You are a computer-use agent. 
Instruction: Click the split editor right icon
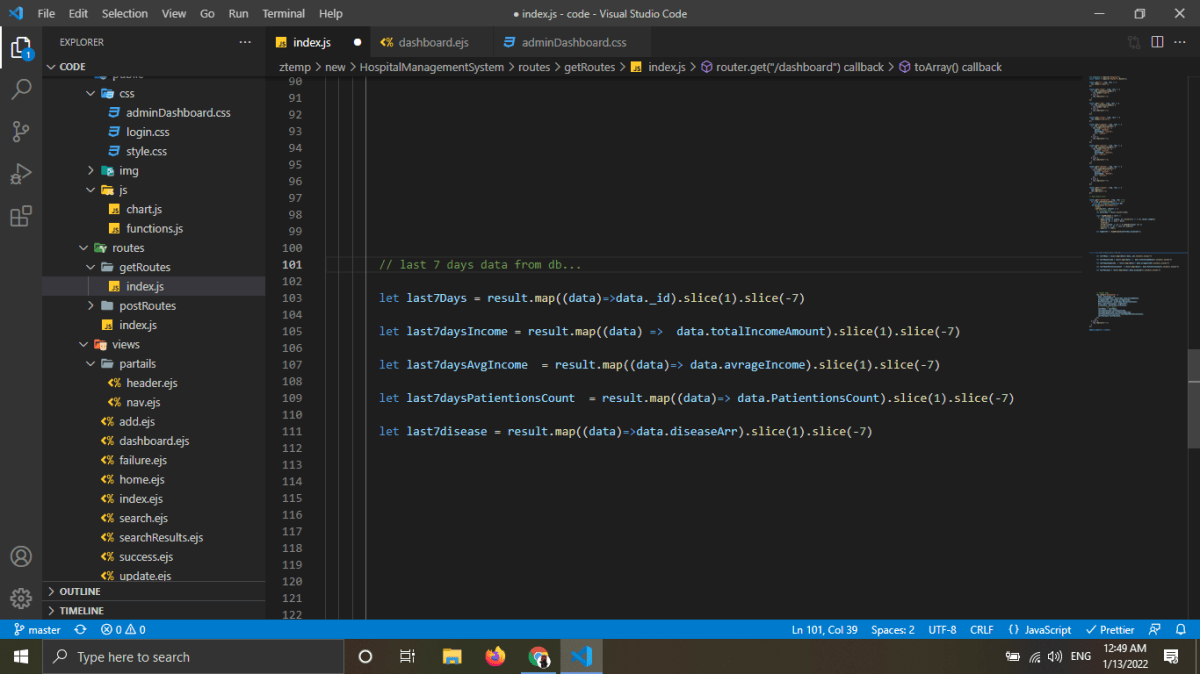click(x=1157, y=42)
